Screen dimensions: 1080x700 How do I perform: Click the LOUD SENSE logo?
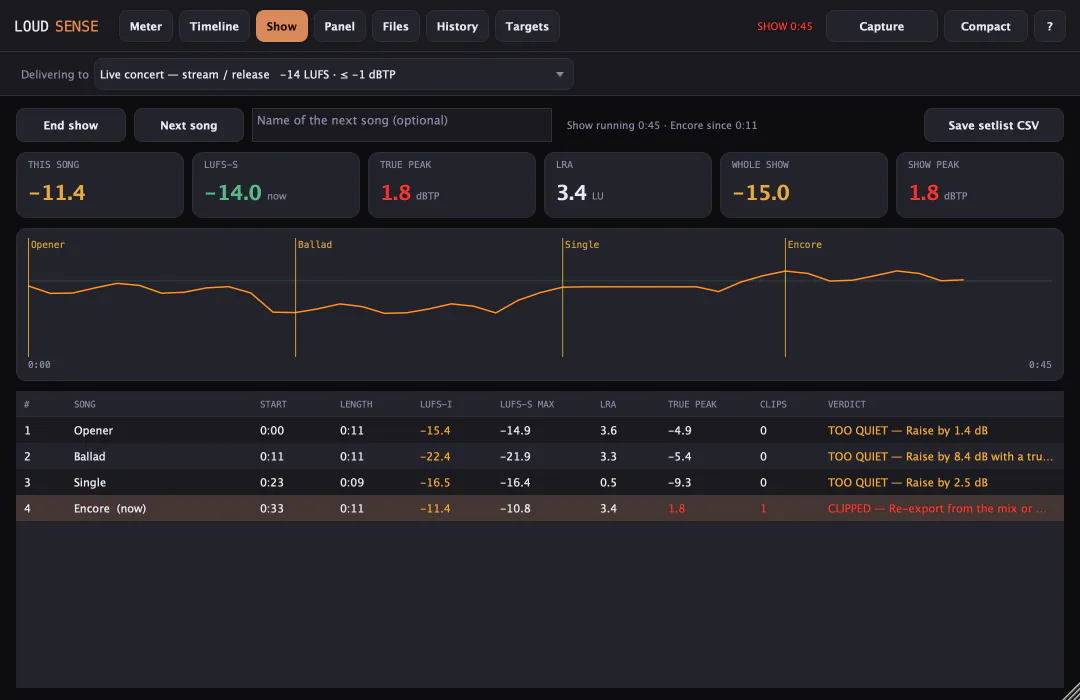(56, 26)
